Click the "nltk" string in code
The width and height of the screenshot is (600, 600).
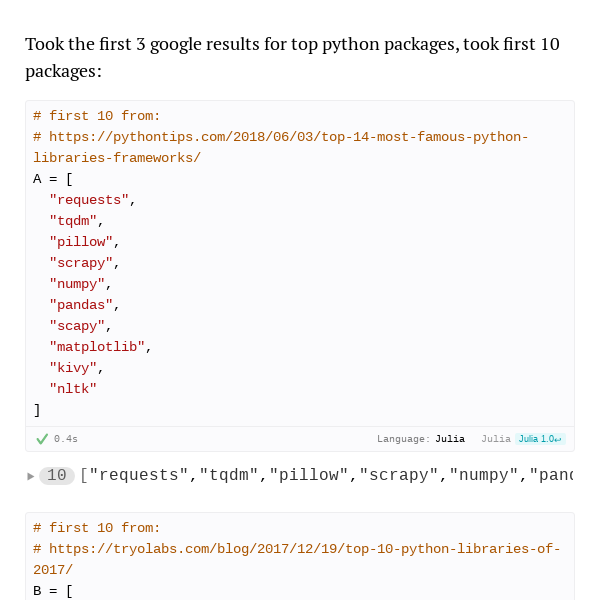point(73,389)
